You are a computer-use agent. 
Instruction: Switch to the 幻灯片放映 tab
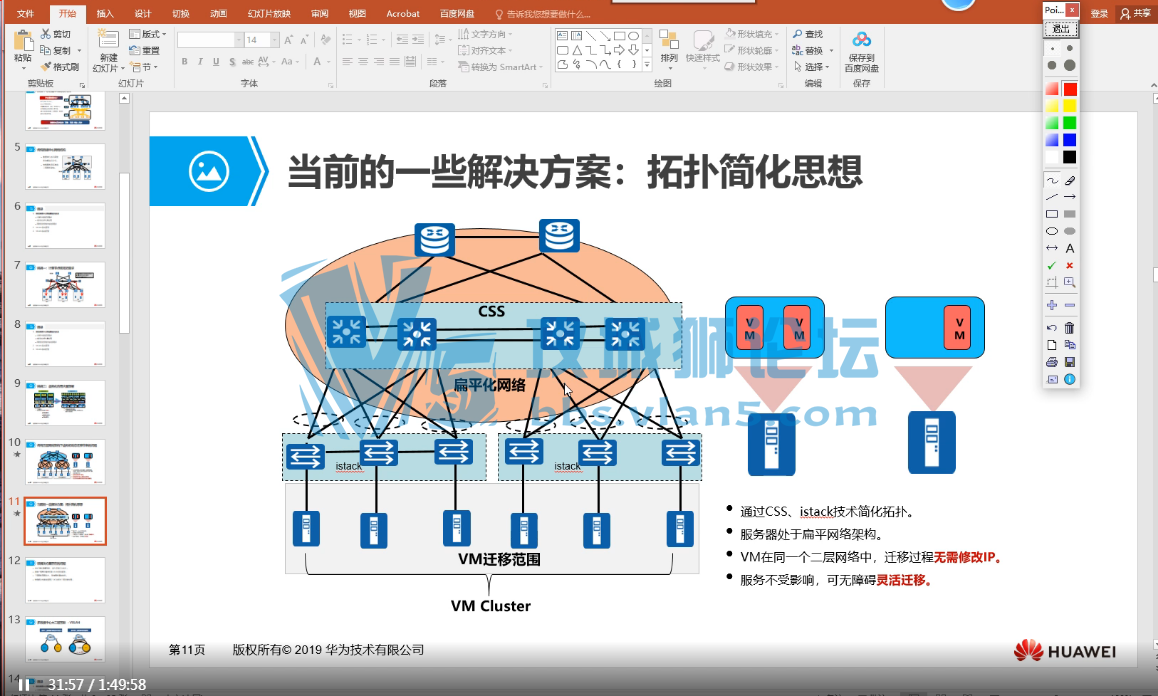[x=269, y=13]
